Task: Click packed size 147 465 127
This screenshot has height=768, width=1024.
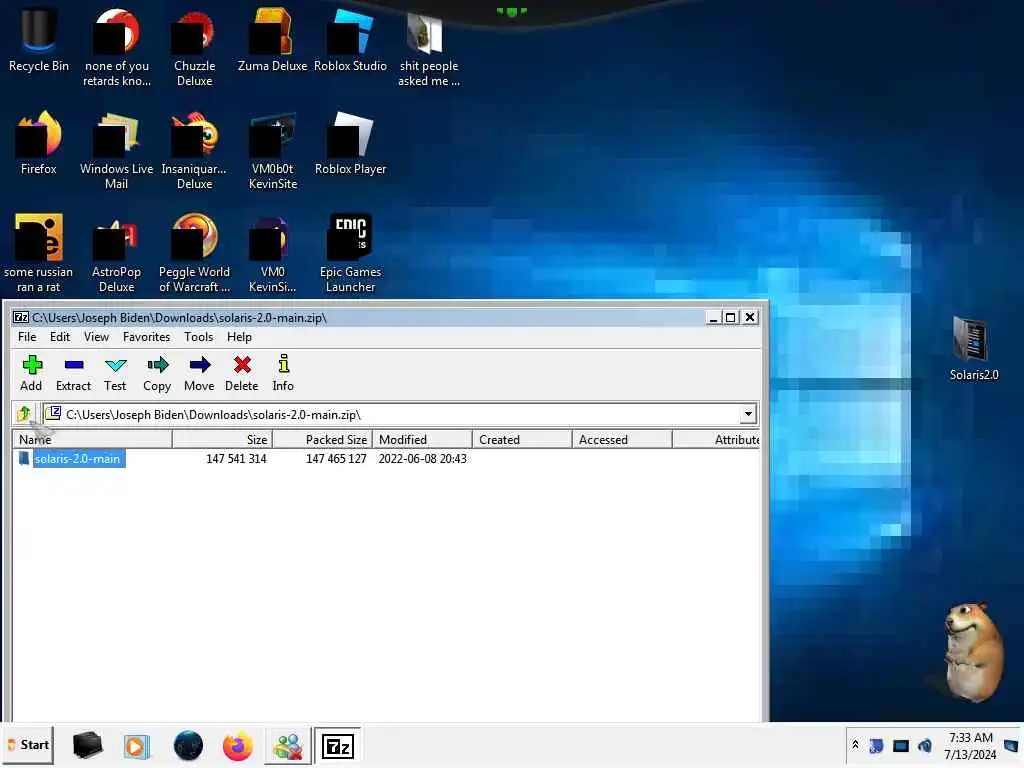Action: tap(336, 458)
